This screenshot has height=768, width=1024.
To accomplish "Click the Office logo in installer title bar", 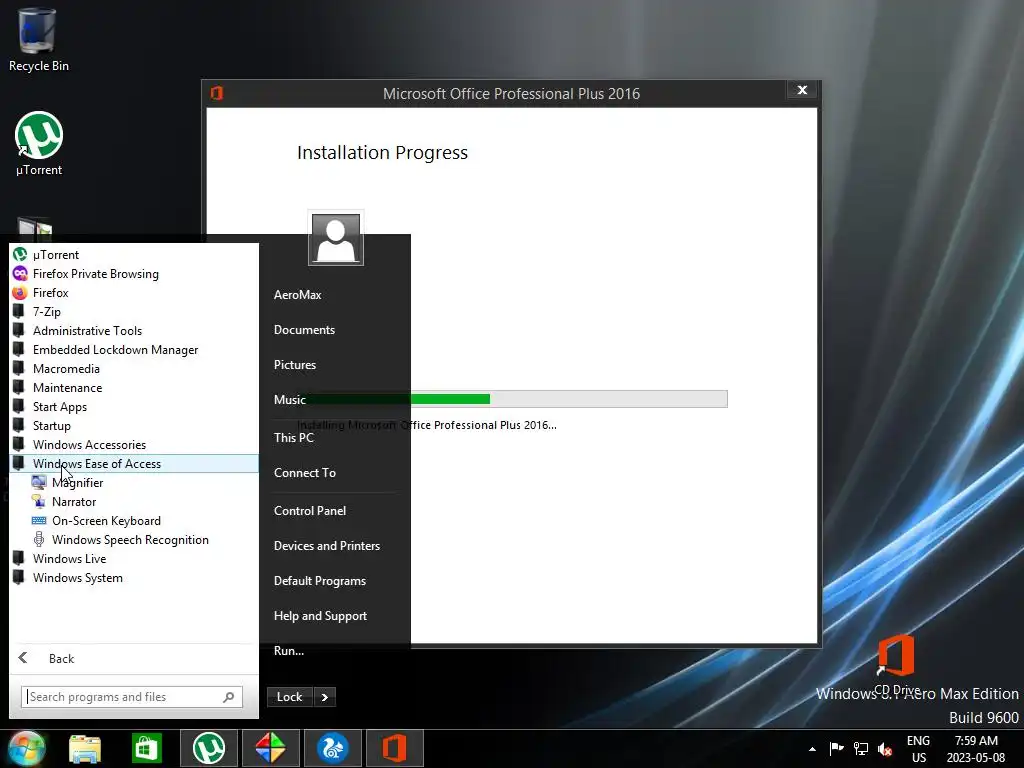I will tap(217, 93).
